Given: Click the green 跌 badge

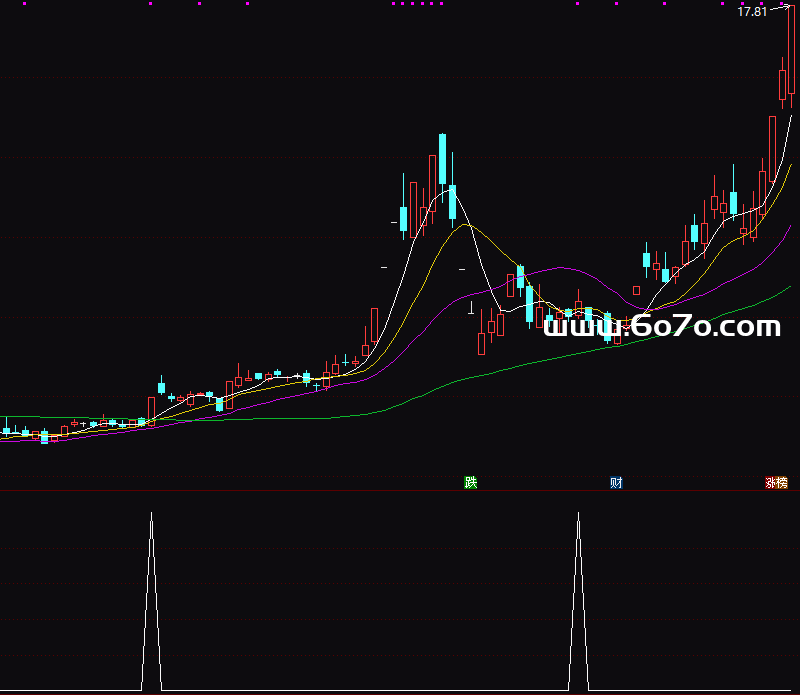Looking at the screenshot, I should click(471, 483).
